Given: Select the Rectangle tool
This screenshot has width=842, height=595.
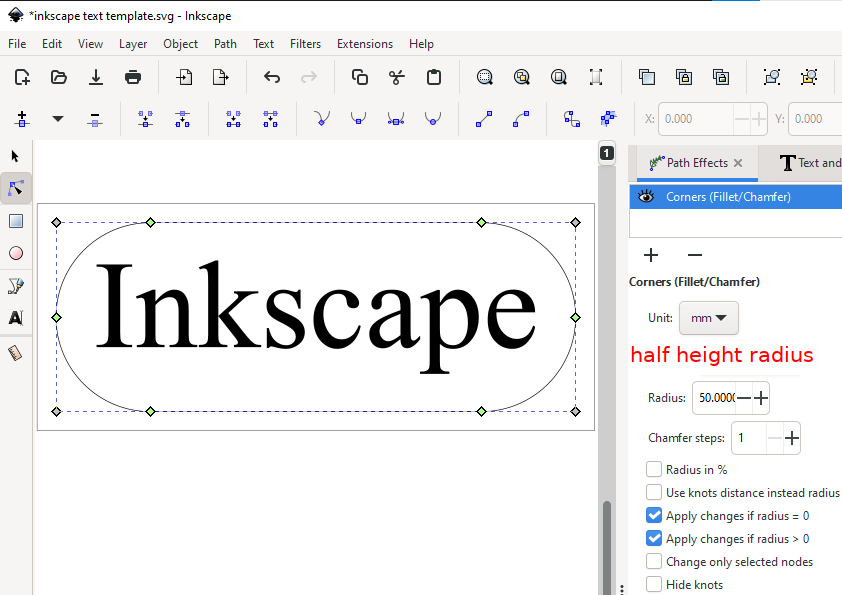Looking at the screenshot, I should (16, 221).
